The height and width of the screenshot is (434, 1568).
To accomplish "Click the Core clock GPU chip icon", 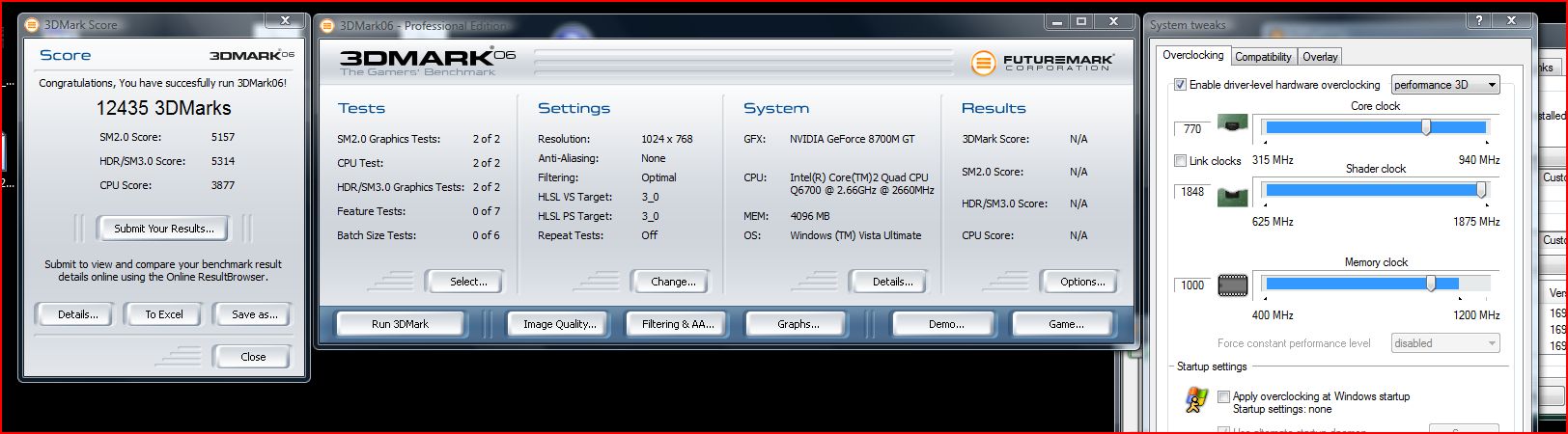I will pos(1231,125).
